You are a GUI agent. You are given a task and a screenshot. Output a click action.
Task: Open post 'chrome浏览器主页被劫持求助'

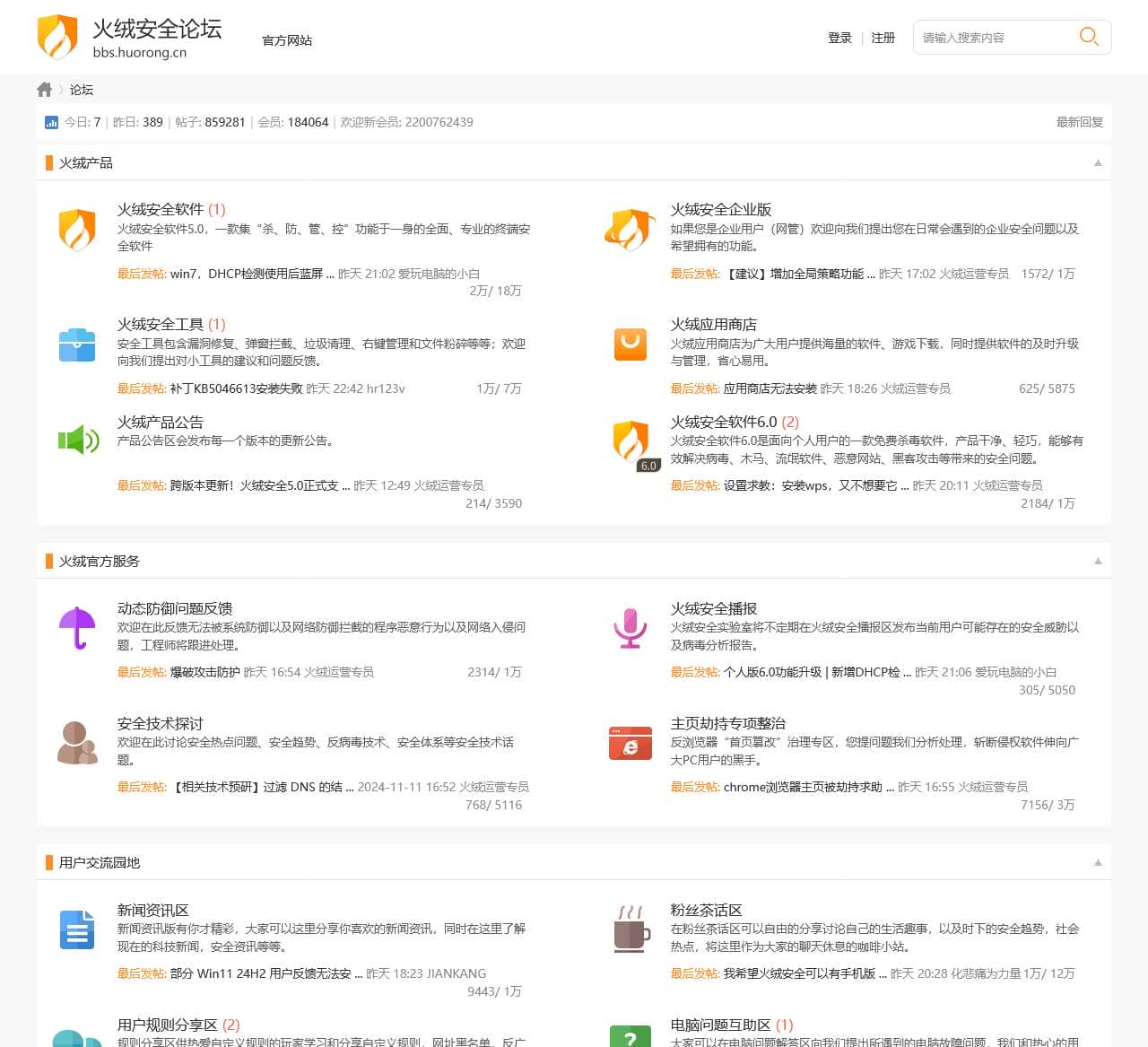pos(808,787)
